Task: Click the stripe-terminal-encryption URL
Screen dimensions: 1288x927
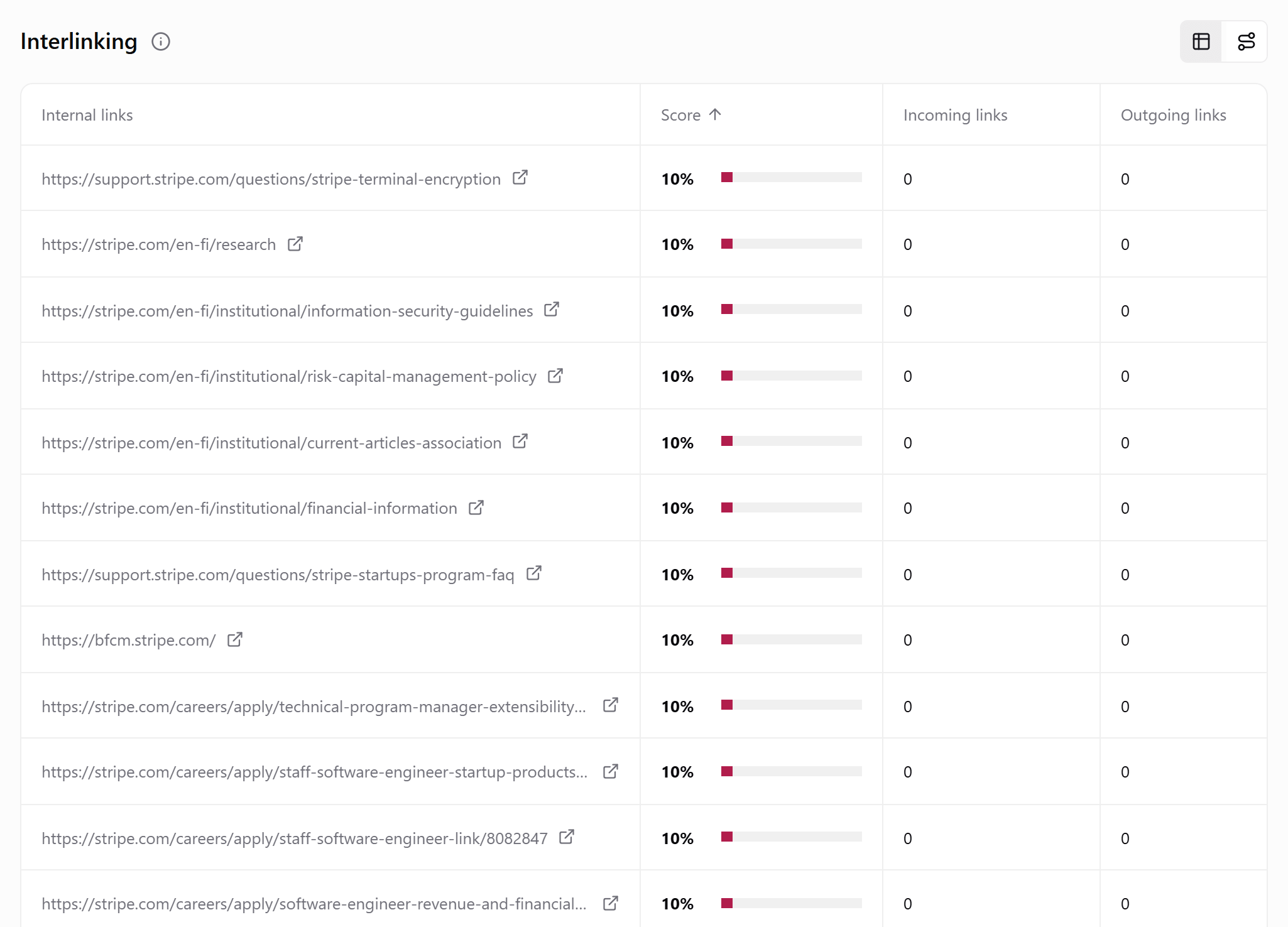Action: pos(271,179)
